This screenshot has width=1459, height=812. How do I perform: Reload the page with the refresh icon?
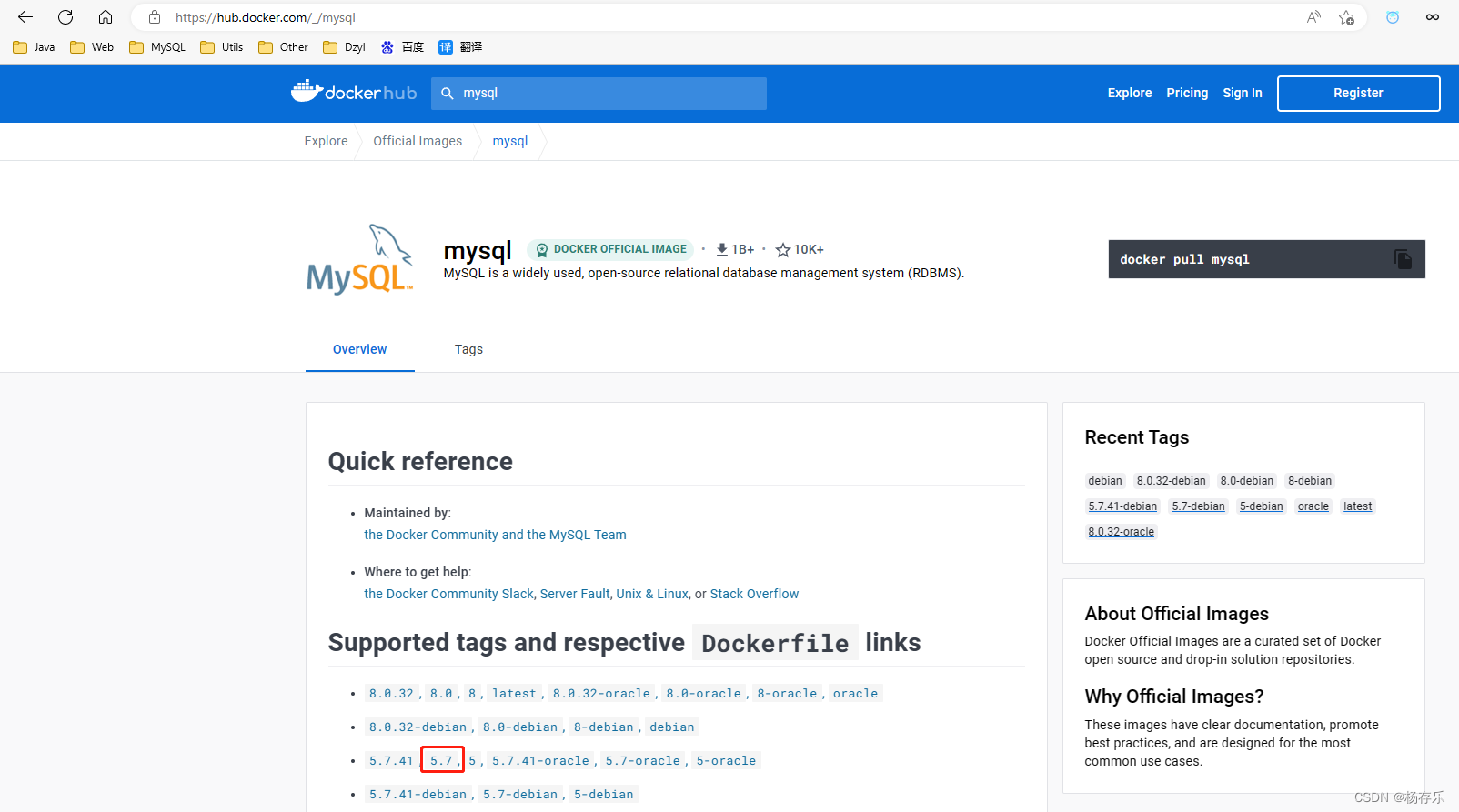pyautogui.click(x=65, y=17)
